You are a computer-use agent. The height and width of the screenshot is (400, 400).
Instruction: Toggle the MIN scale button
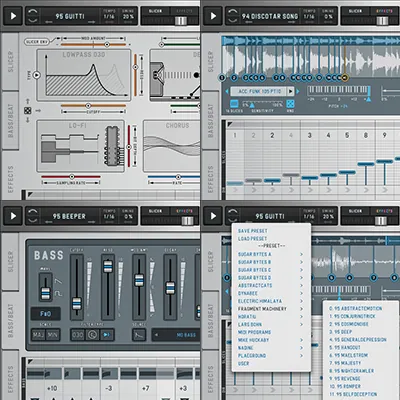(x=53, y=335)
